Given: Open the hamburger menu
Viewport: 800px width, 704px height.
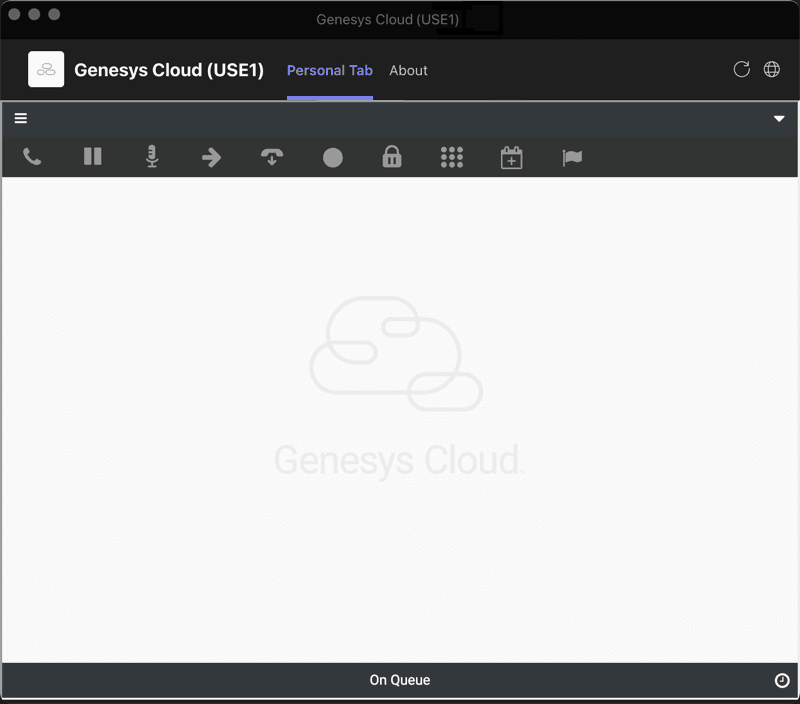Looking at the screenshot, I should [x=20, y=117].
